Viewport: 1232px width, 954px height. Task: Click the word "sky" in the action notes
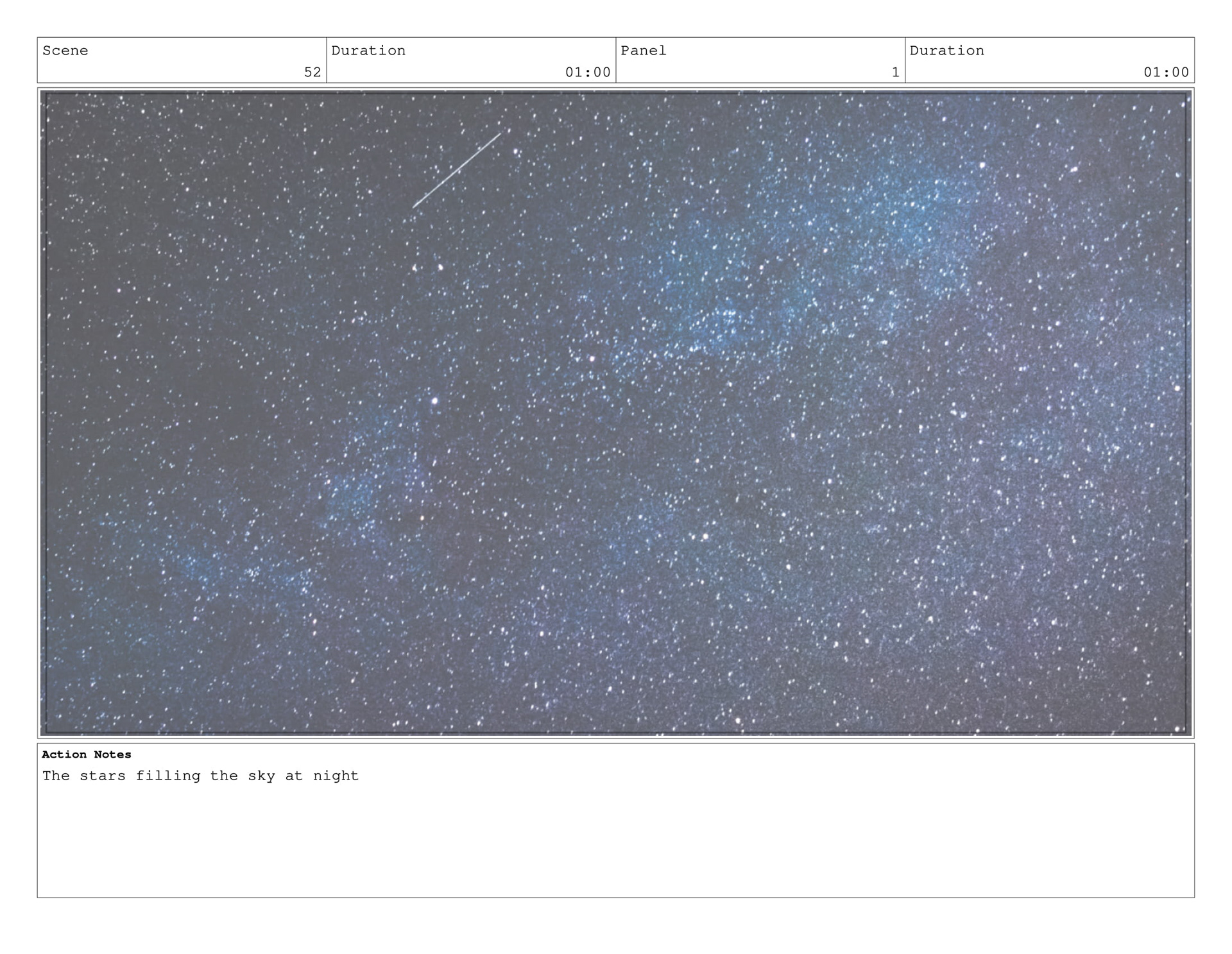tap(261, 776)
